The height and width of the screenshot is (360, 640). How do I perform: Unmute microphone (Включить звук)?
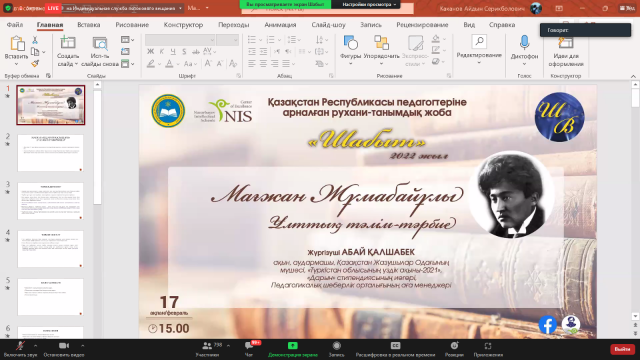tap(20, 346)
